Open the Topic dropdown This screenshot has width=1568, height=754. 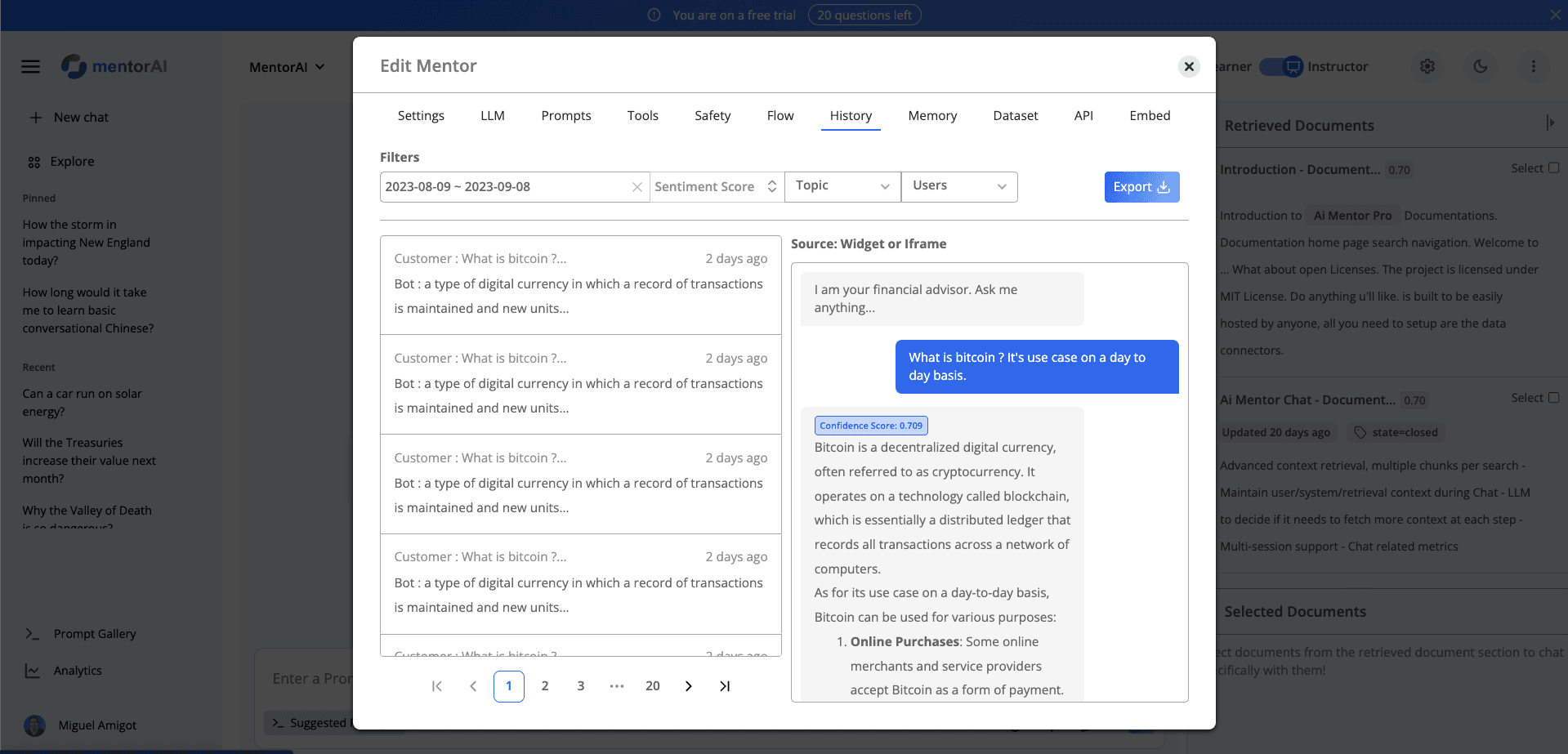pos(842,186)
